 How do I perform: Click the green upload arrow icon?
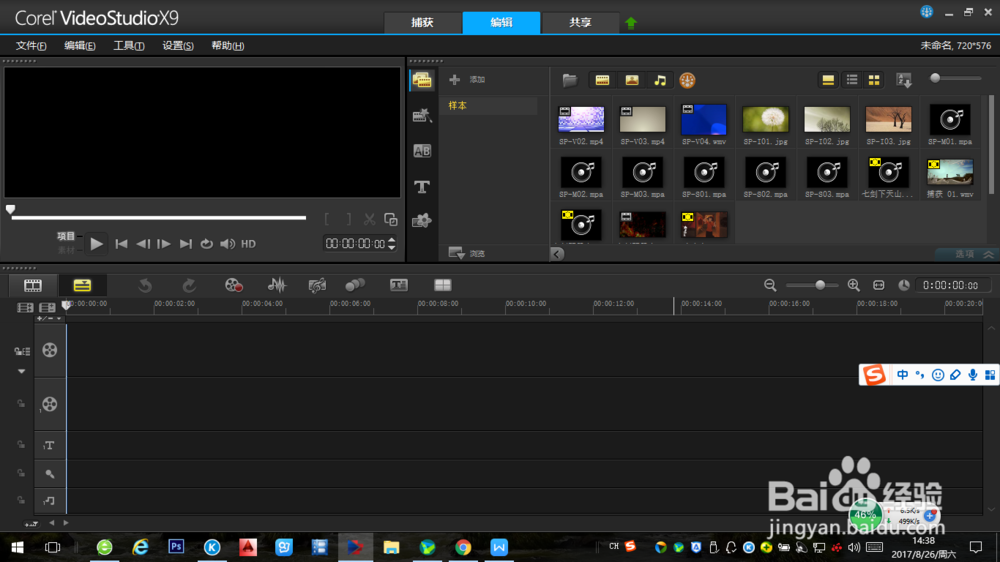coord(631,23)
